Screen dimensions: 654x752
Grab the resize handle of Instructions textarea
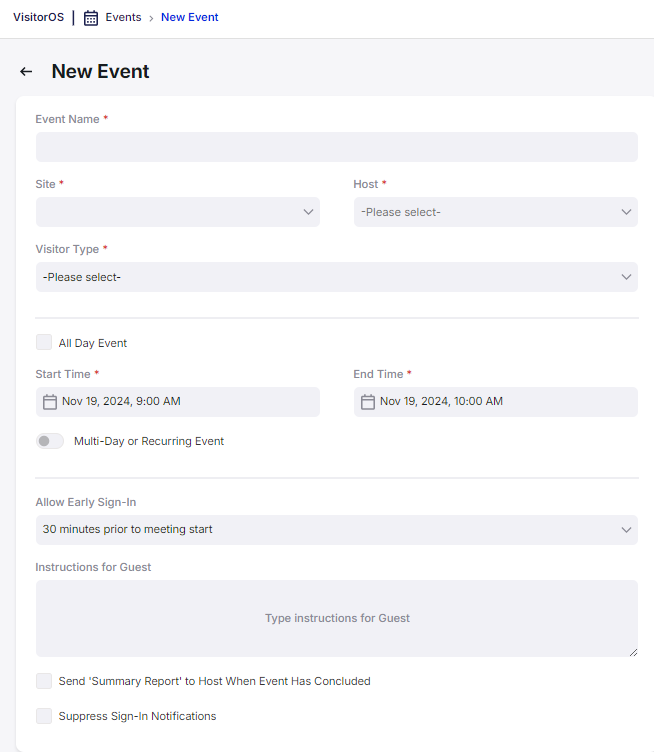pos(633,652)
